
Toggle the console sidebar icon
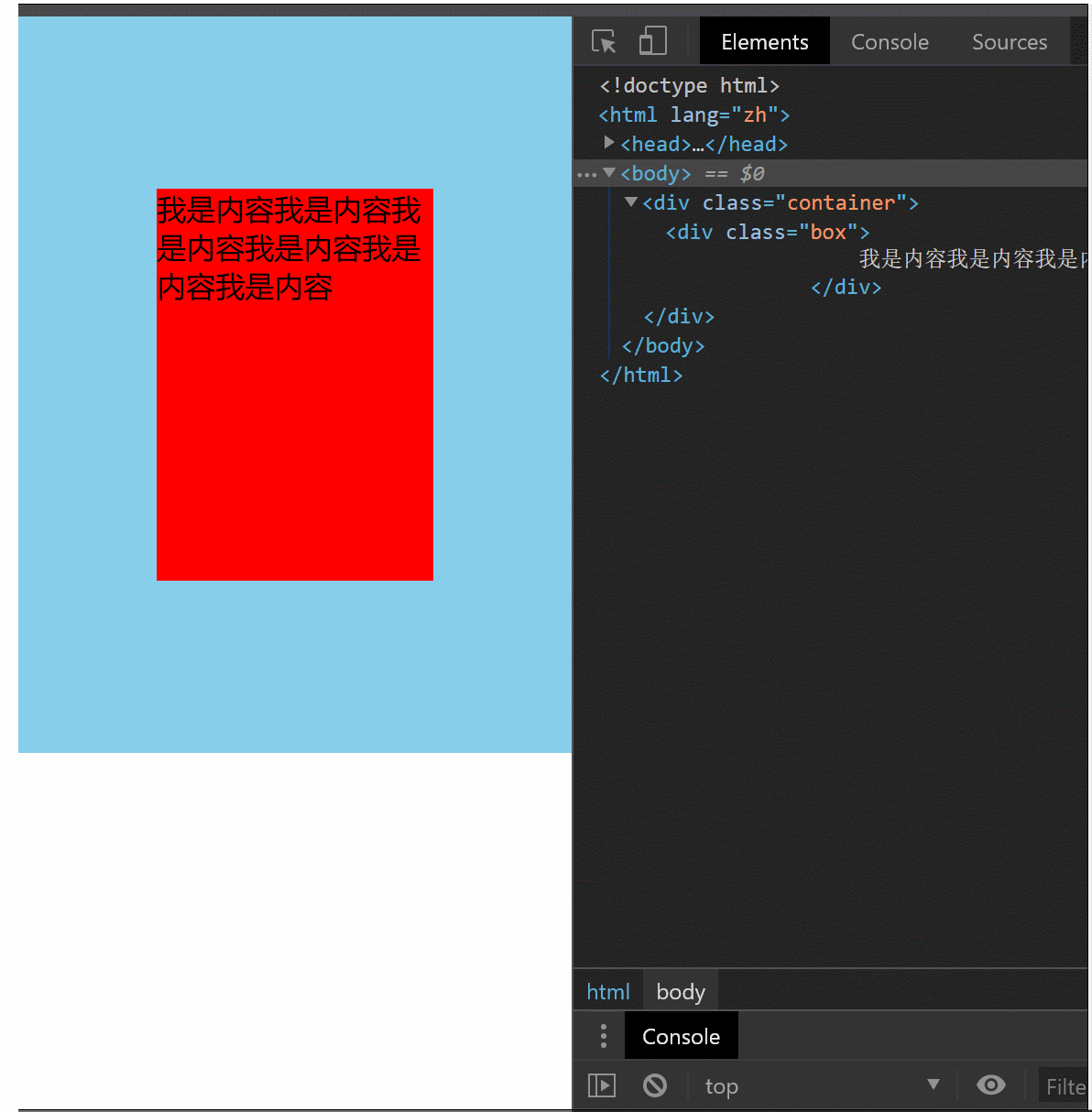click(x=602, y=1085)
